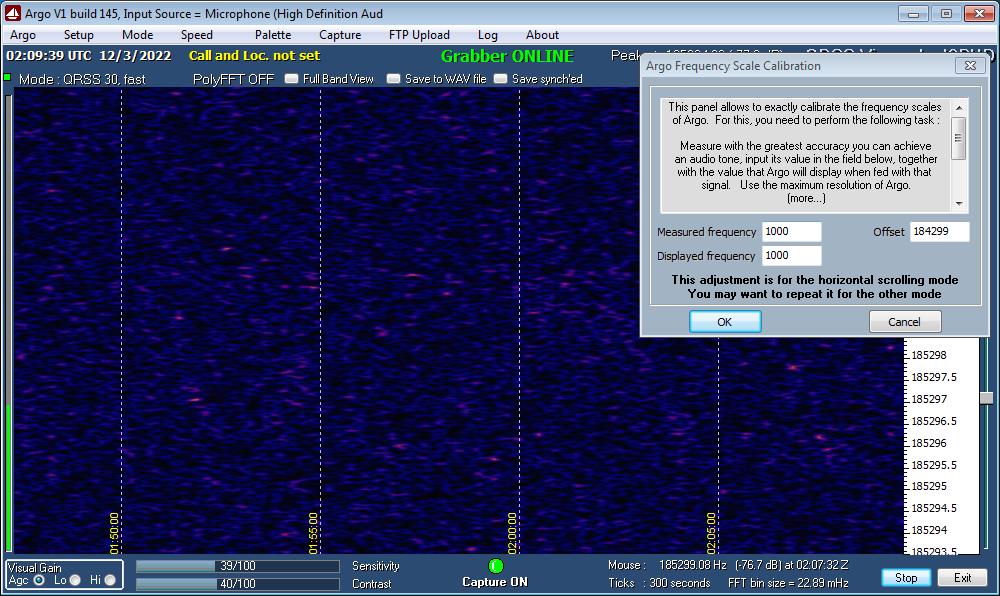Click the Stop button
The image size is (1000, 596).
coord(906,578)
